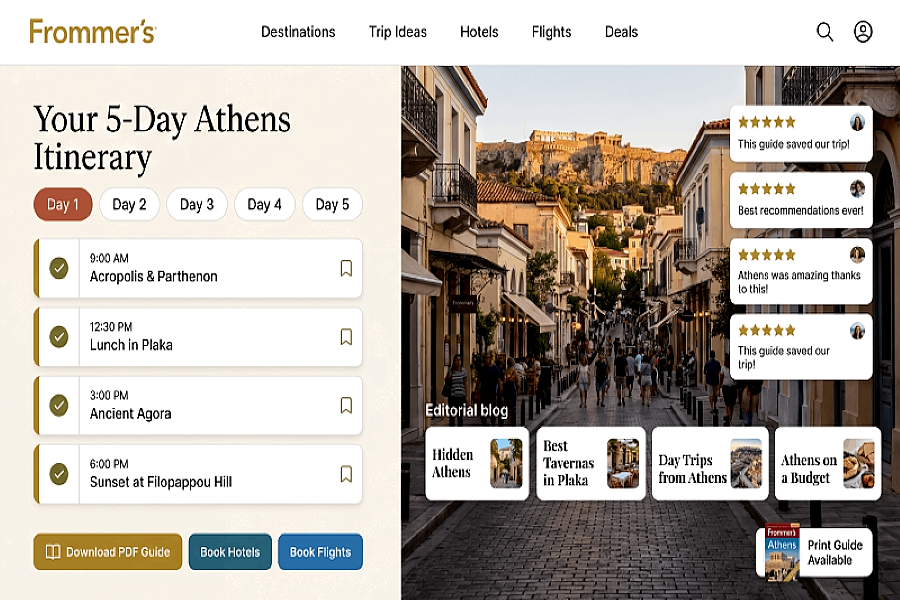
Task: Click the '9:00 AM' time label
Action: 109,258
